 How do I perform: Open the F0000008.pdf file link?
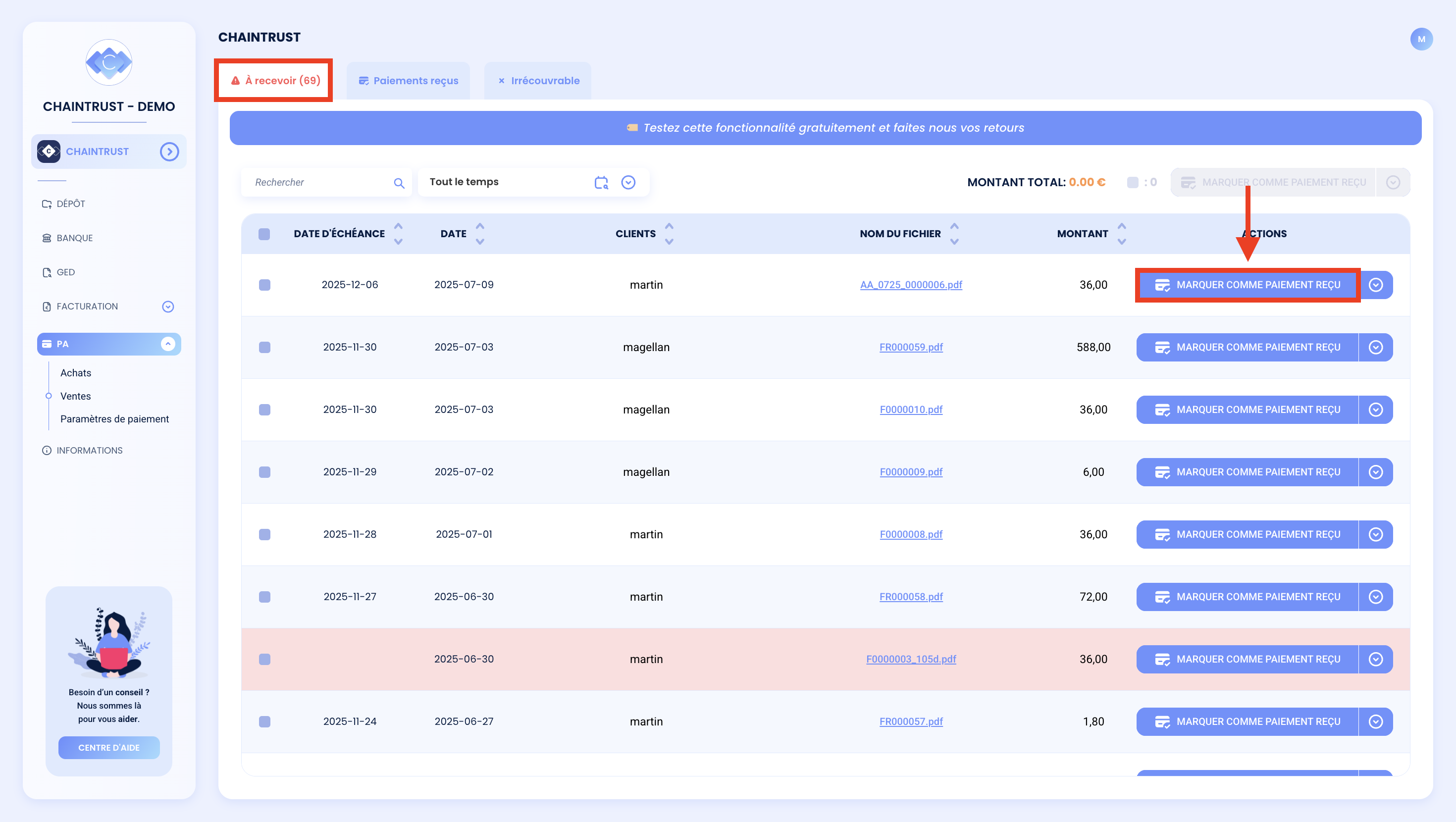point(911,534)
